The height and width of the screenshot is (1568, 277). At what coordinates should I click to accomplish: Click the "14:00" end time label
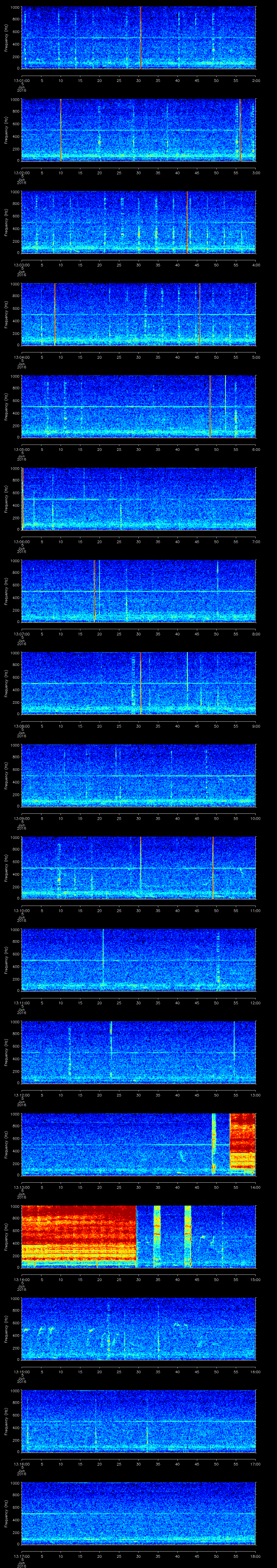click(x=255, y=1187)
